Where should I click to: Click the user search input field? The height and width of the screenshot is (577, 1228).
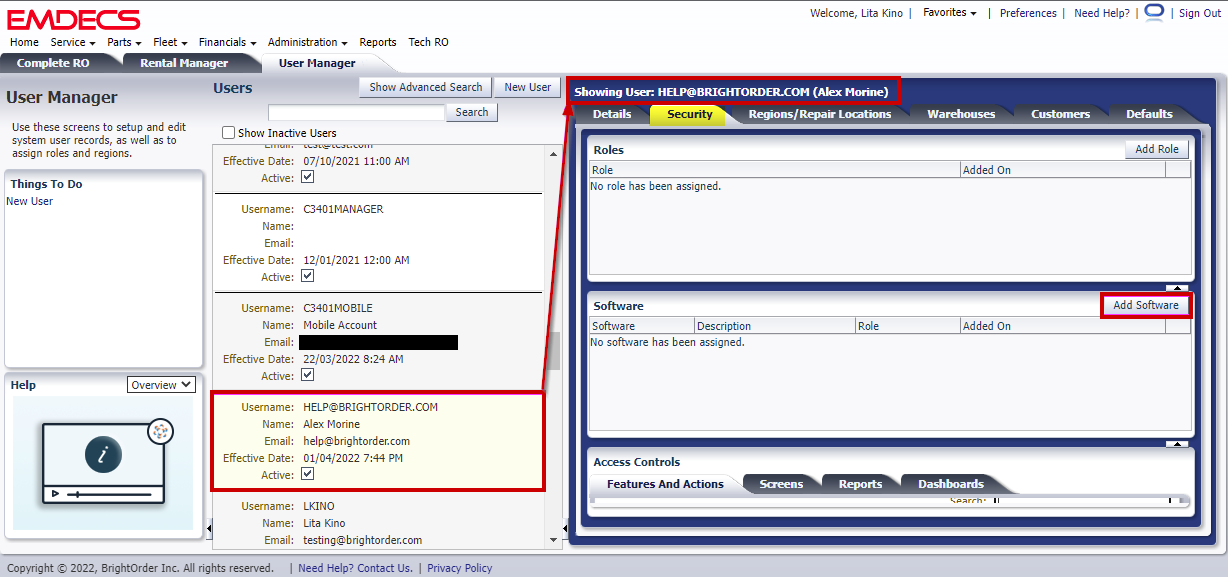(x=356, y=113)
